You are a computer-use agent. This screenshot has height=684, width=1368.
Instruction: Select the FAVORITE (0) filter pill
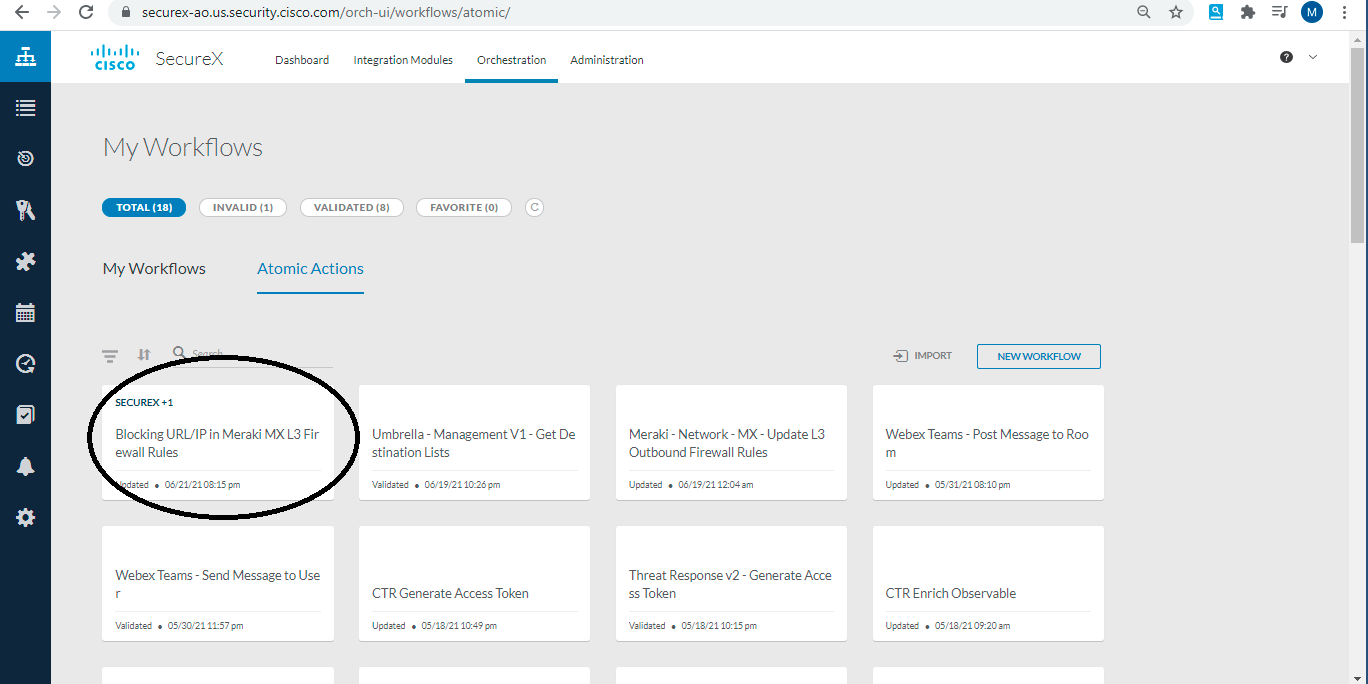[464, 207]
